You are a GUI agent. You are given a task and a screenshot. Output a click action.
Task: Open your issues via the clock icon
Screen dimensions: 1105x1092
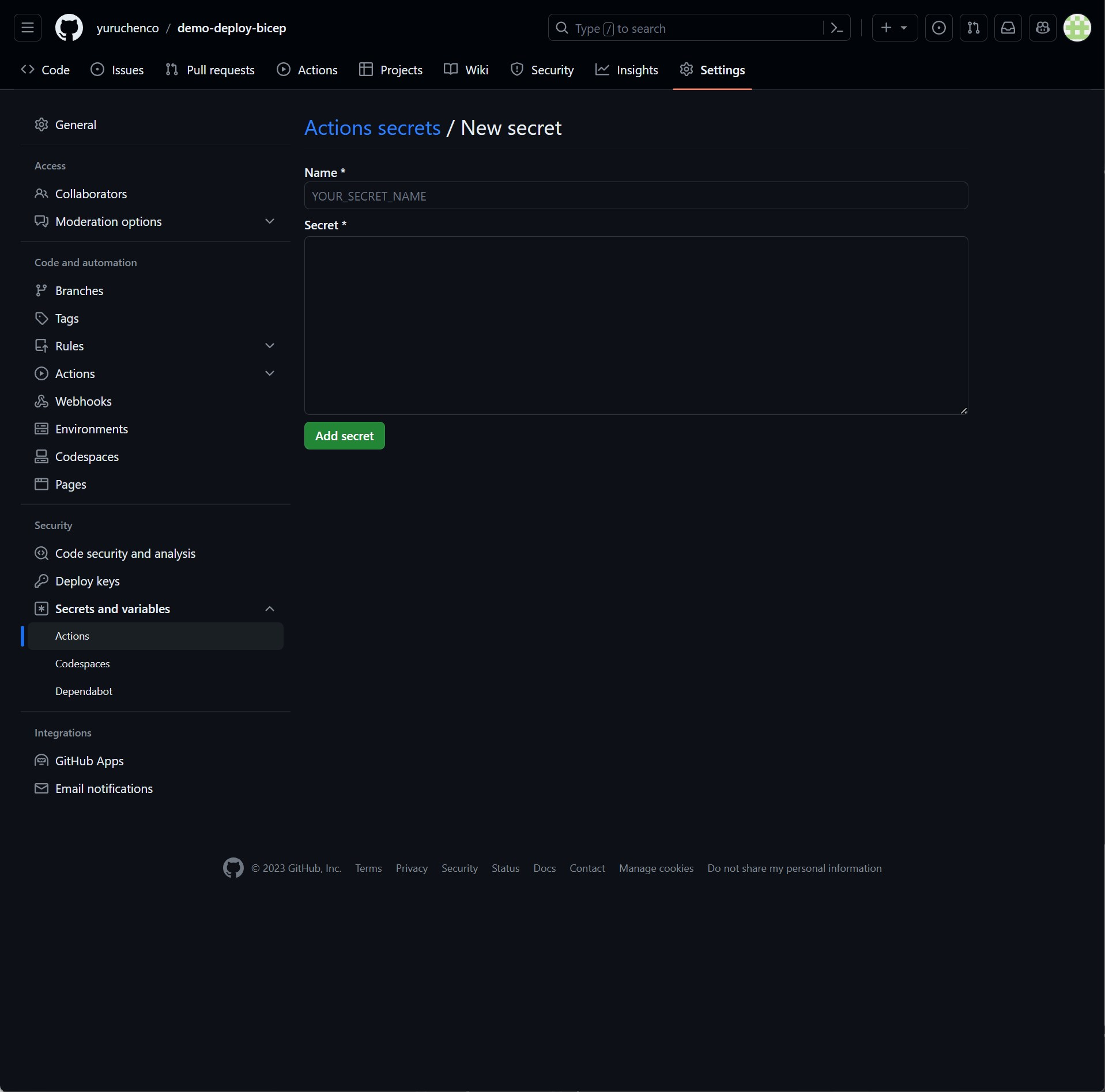[x=938, y=28]
